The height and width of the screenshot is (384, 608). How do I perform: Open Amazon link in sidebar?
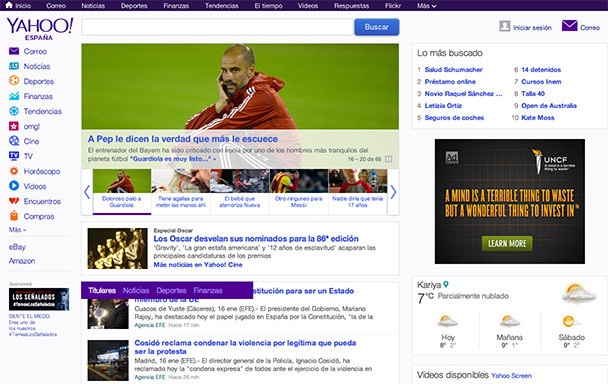coord(22,261)
